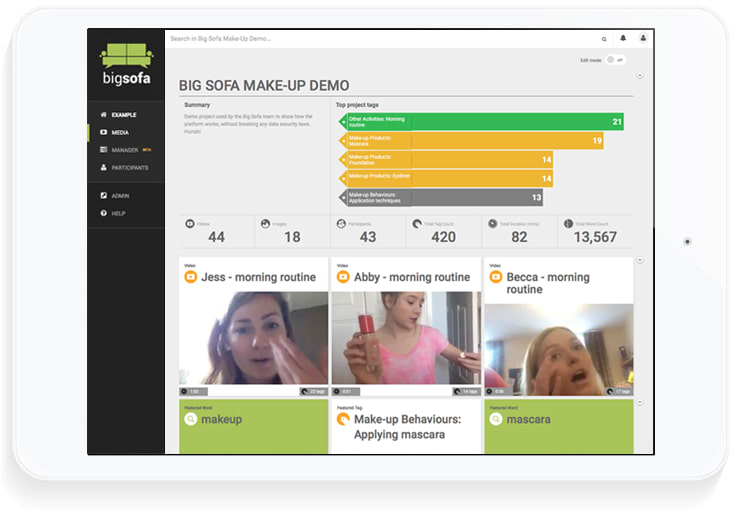Click the Participants icon in stats row

tap(341, 224)
